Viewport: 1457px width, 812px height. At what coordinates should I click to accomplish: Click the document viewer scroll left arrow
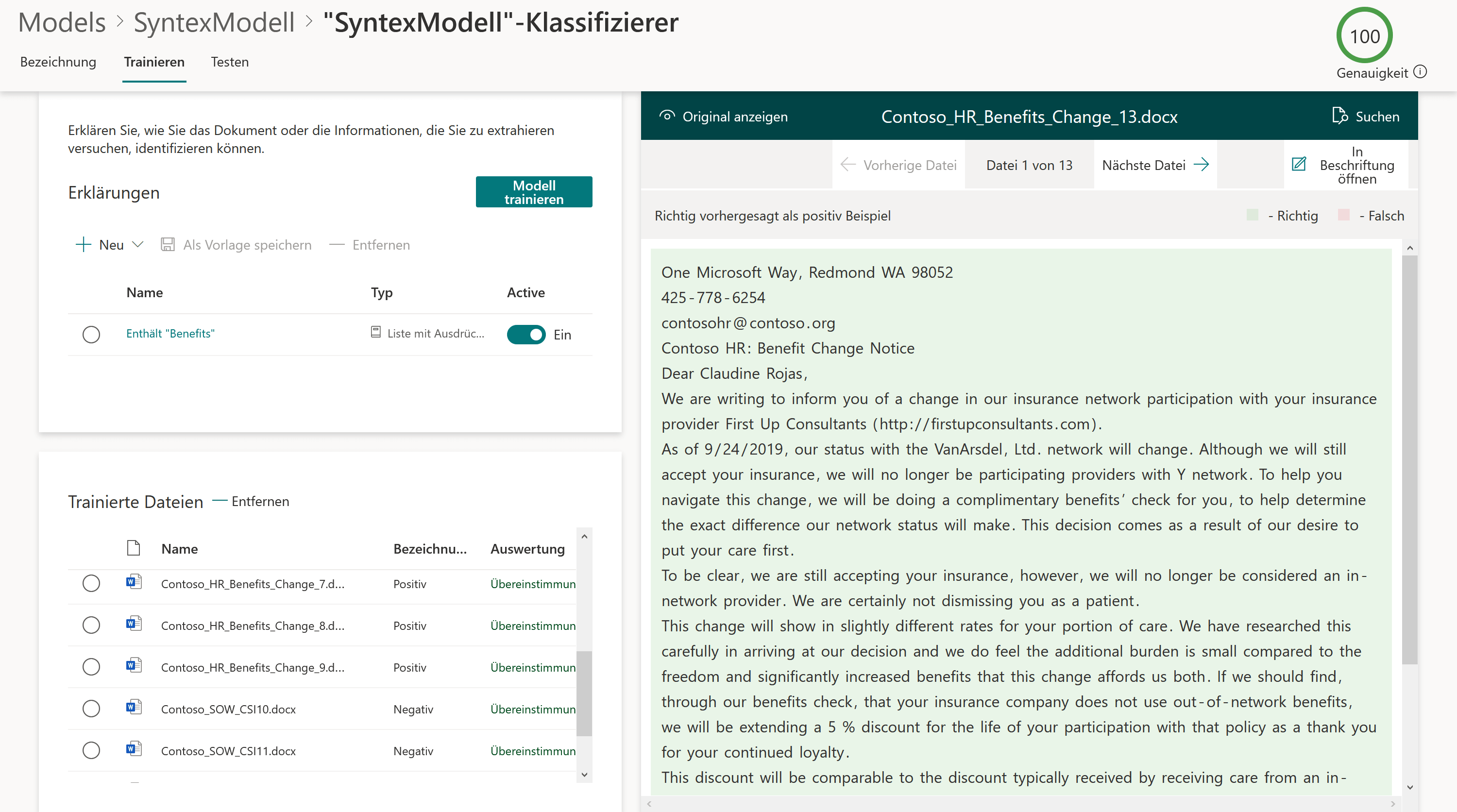[649, 804]
